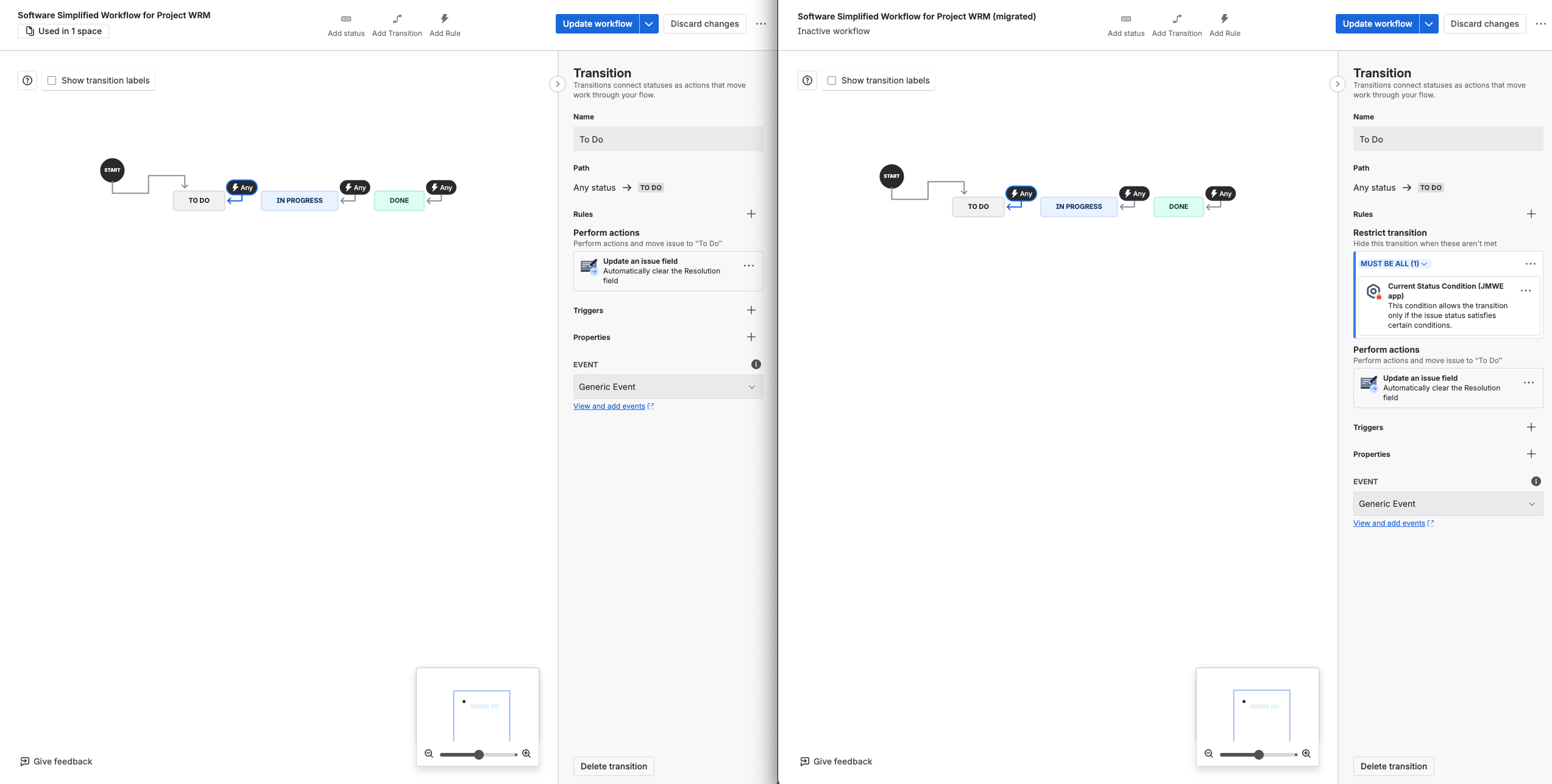Click the View and add events link
The width and height of the screenshot is (1552, 784).
(610, 406)
